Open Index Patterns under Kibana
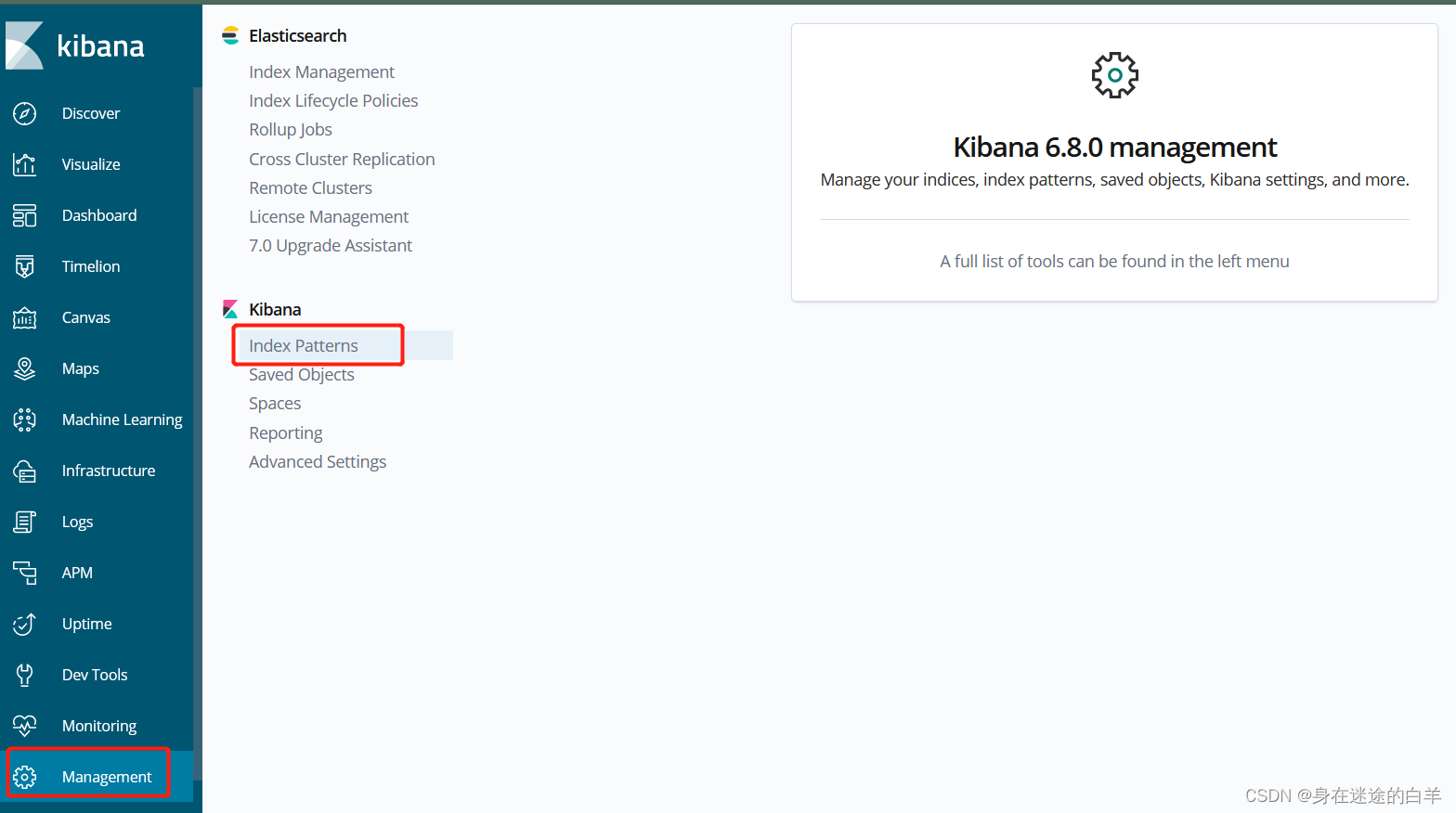The width and height of the screenshot is (1456, 813). (x=304, y=345)
